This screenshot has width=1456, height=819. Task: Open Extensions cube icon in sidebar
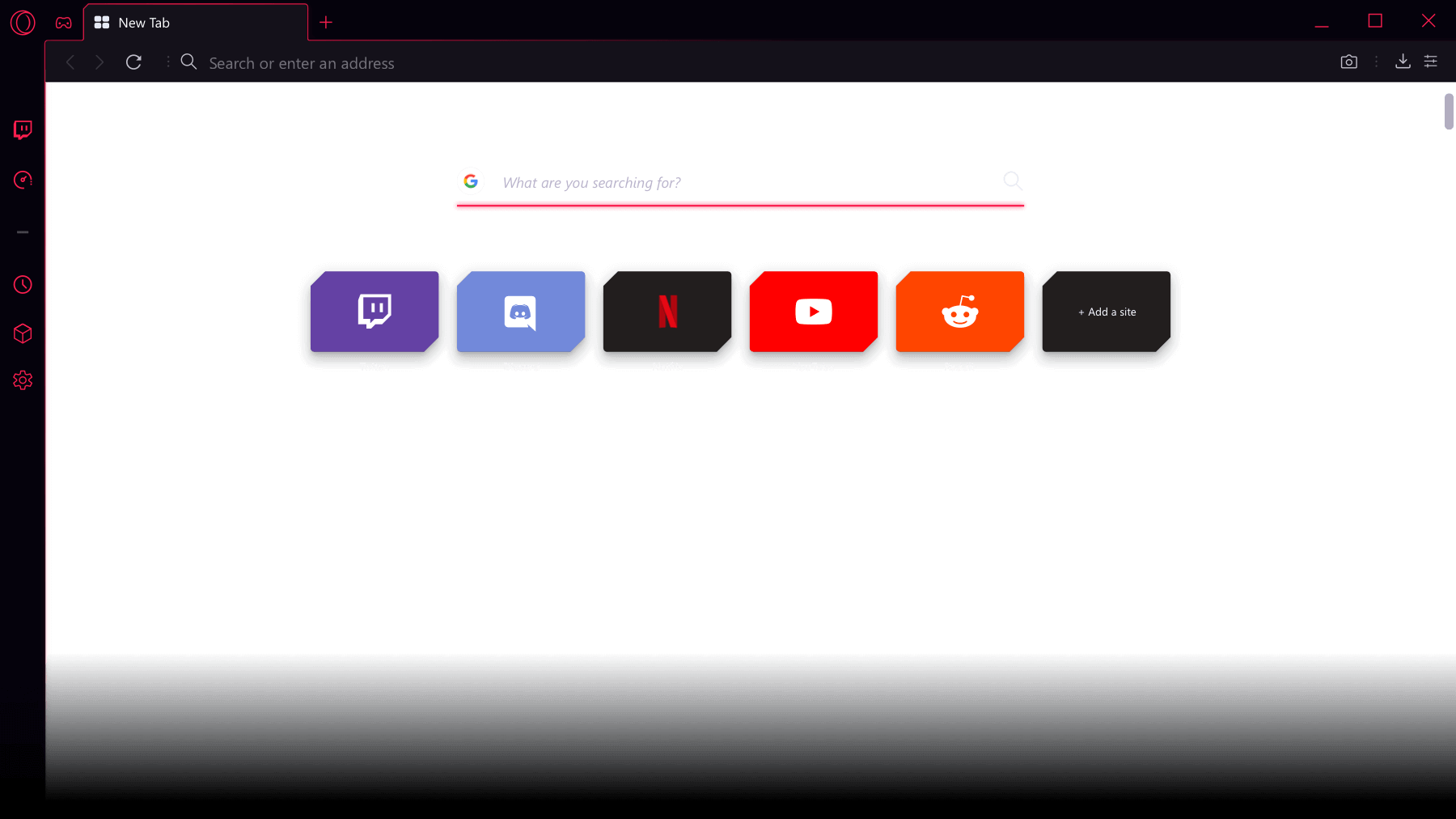point(23,333)
